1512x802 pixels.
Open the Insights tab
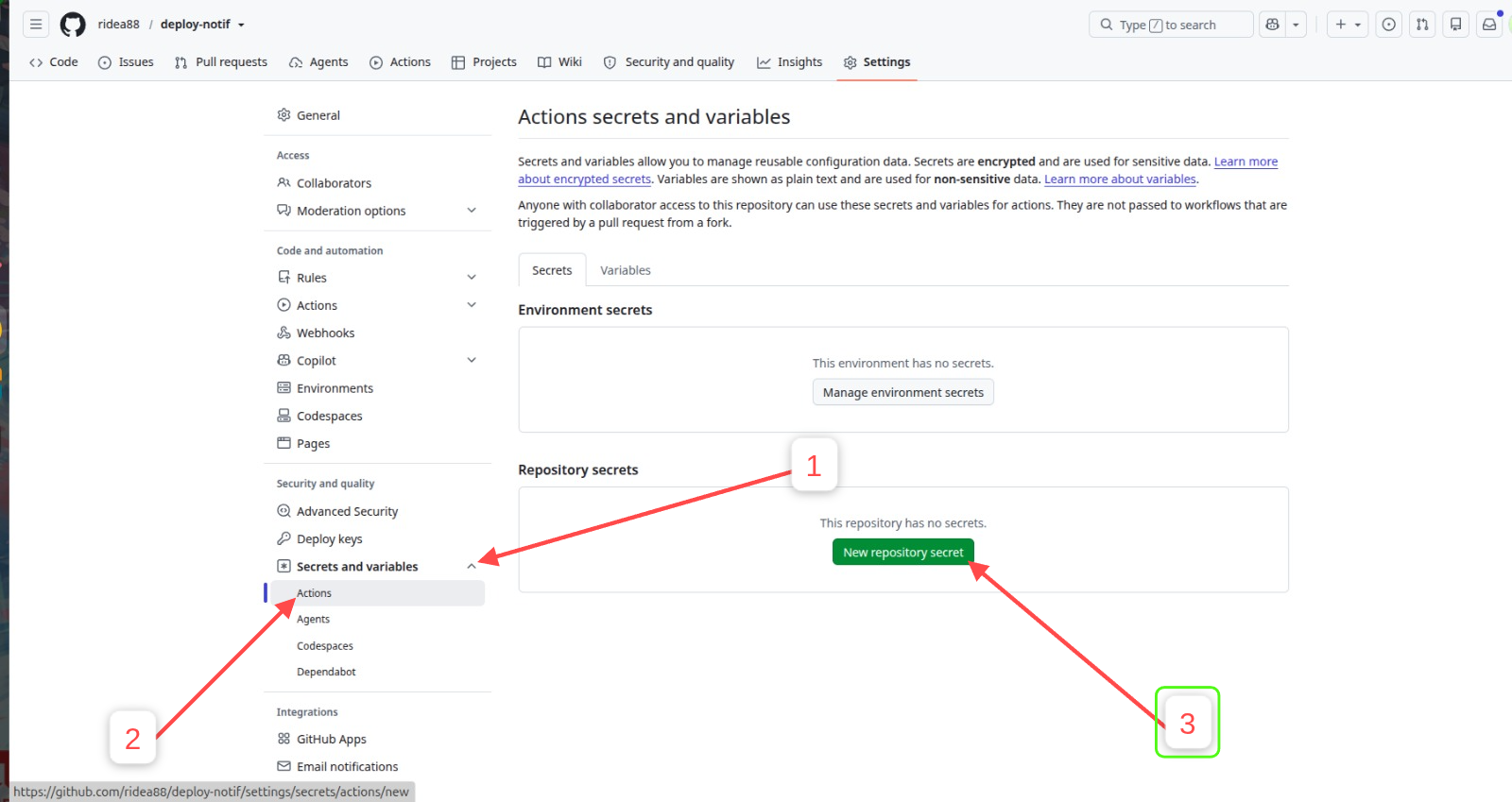point(789,62)
